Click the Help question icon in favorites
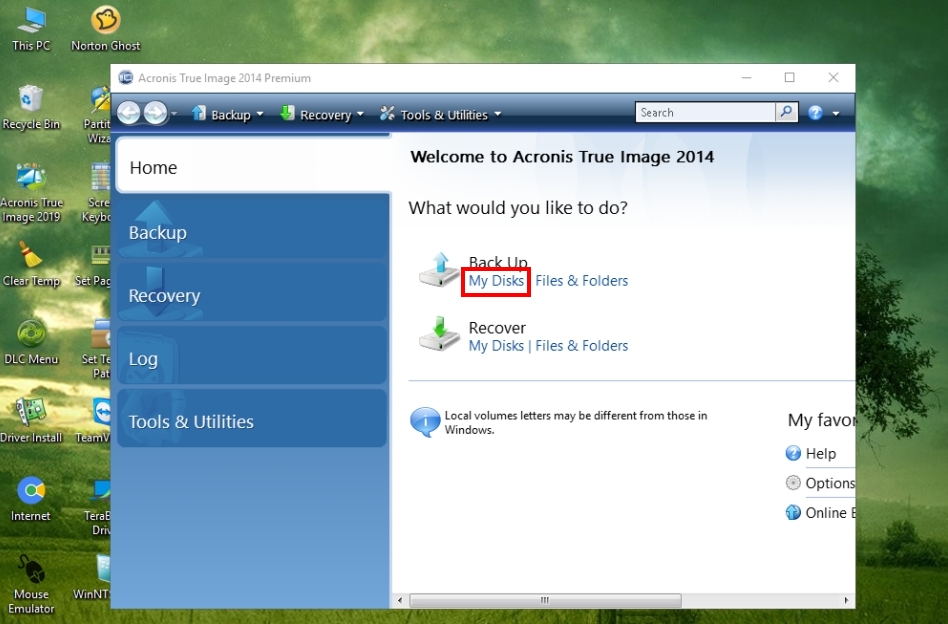948x624 pixels. 793,453
